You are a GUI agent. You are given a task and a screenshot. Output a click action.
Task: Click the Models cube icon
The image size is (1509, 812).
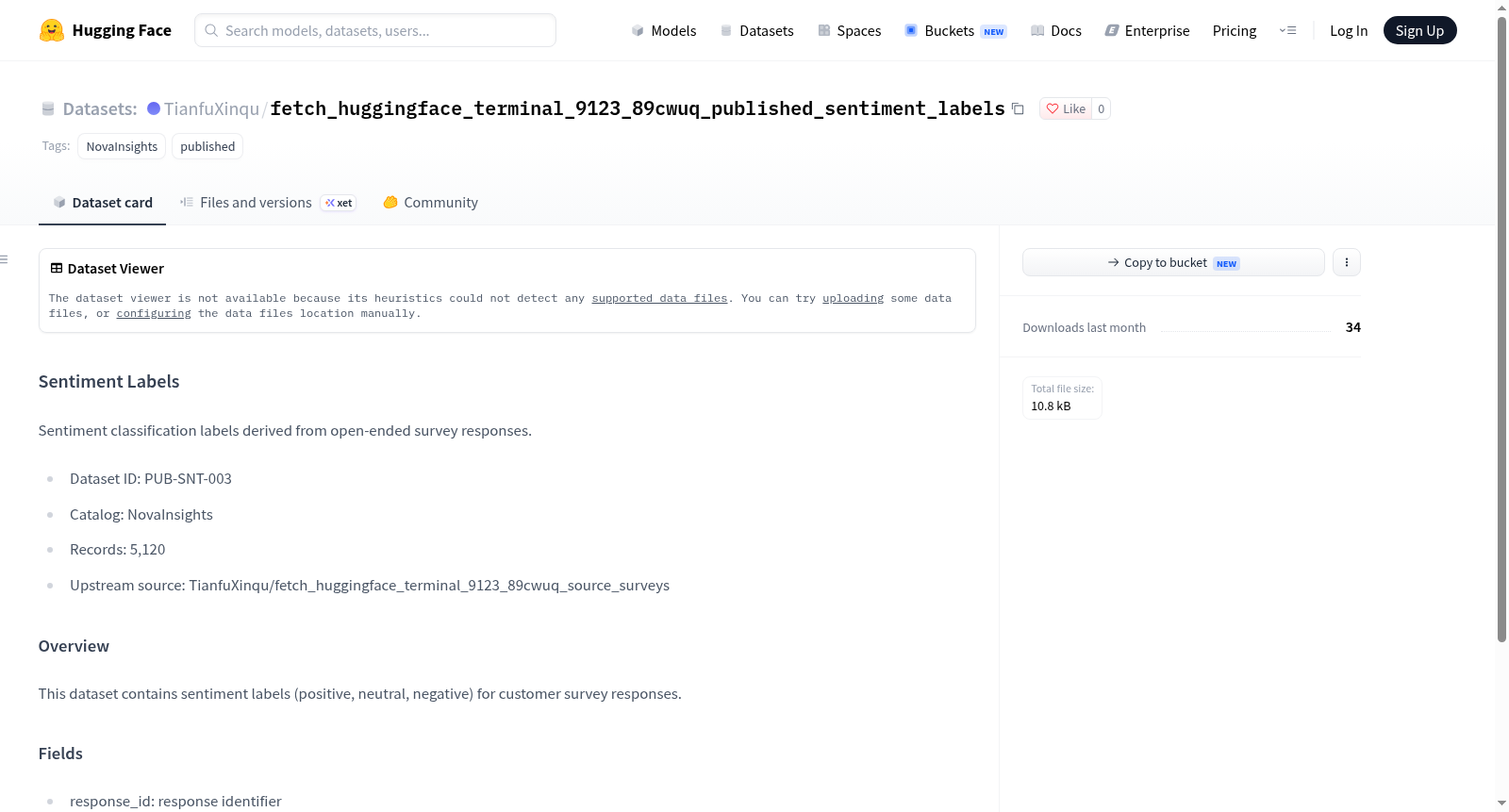point(638,31)
